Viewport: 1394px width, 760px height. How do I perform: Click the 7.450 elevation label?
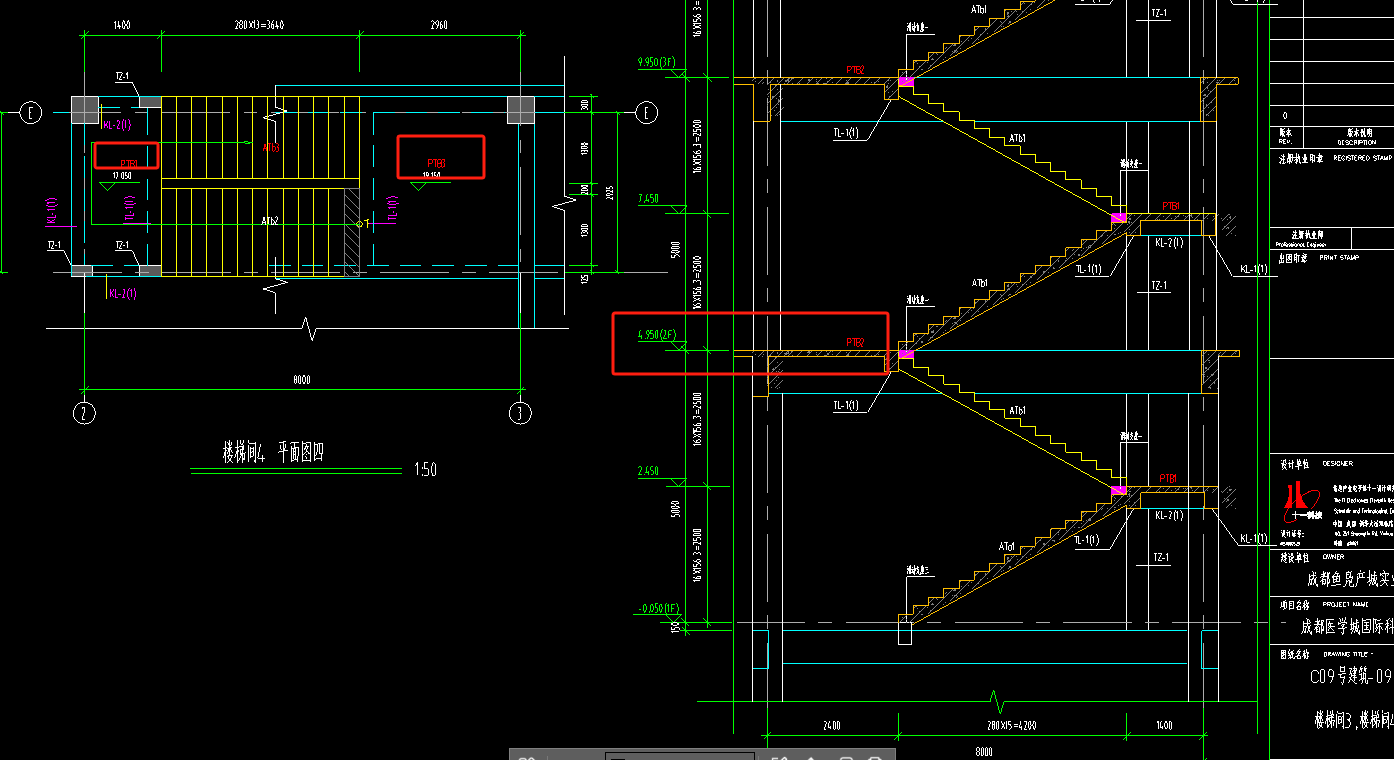coord(649,199)
